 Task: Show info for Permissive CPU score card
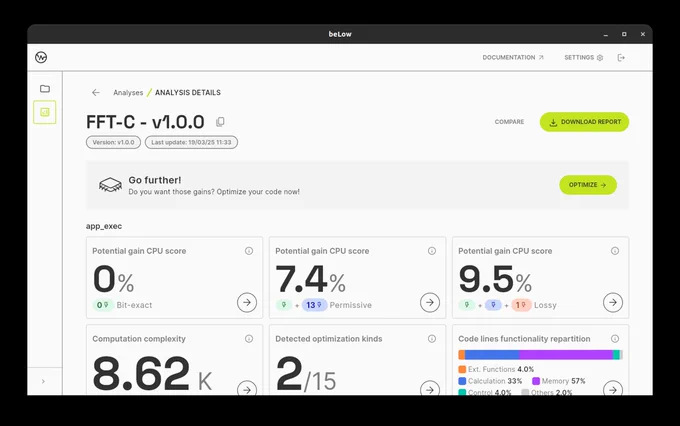click(432, 251)
